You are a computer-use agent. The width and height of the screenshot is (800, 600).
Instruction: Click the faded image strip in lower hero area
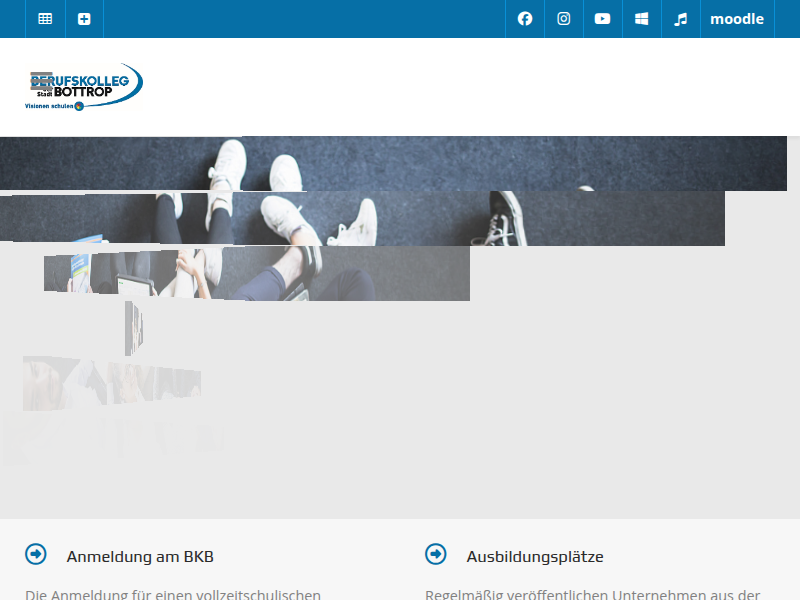110,383
